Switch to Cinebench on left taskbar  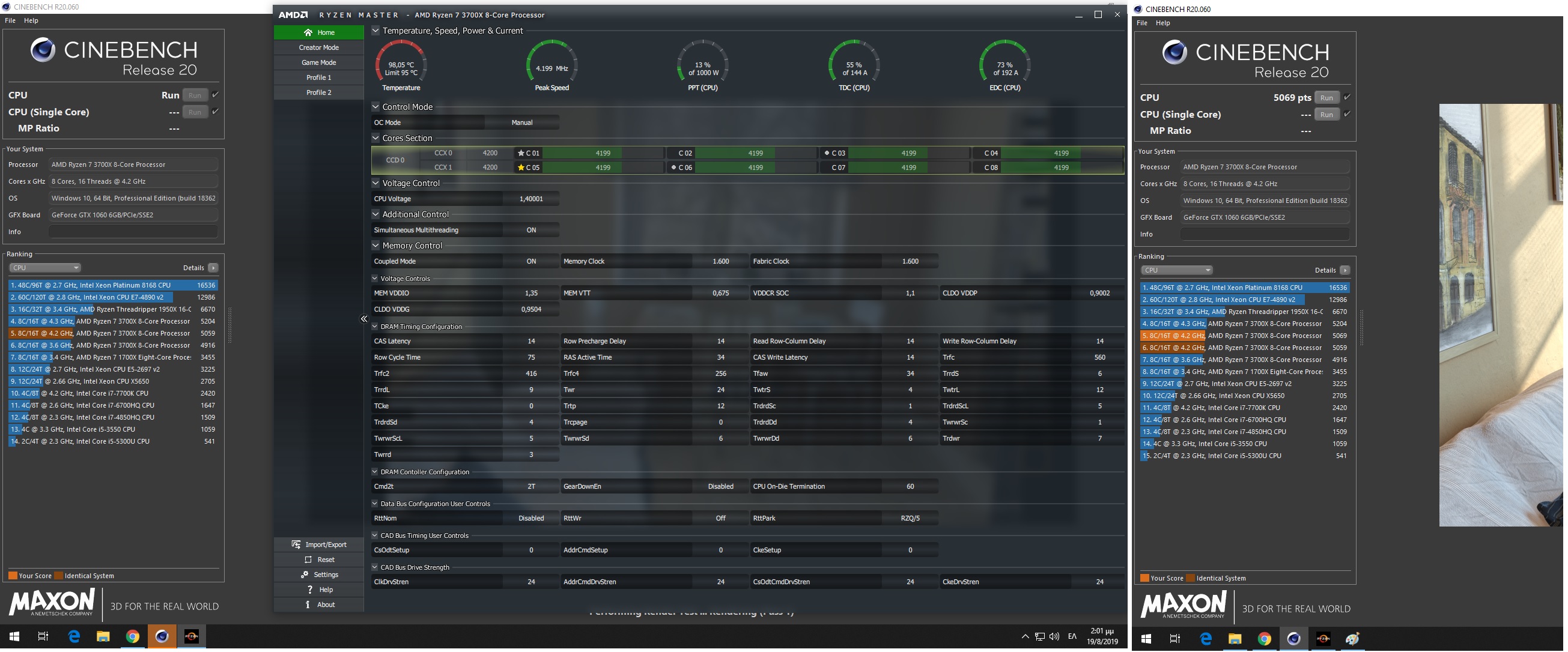(162, 637)
